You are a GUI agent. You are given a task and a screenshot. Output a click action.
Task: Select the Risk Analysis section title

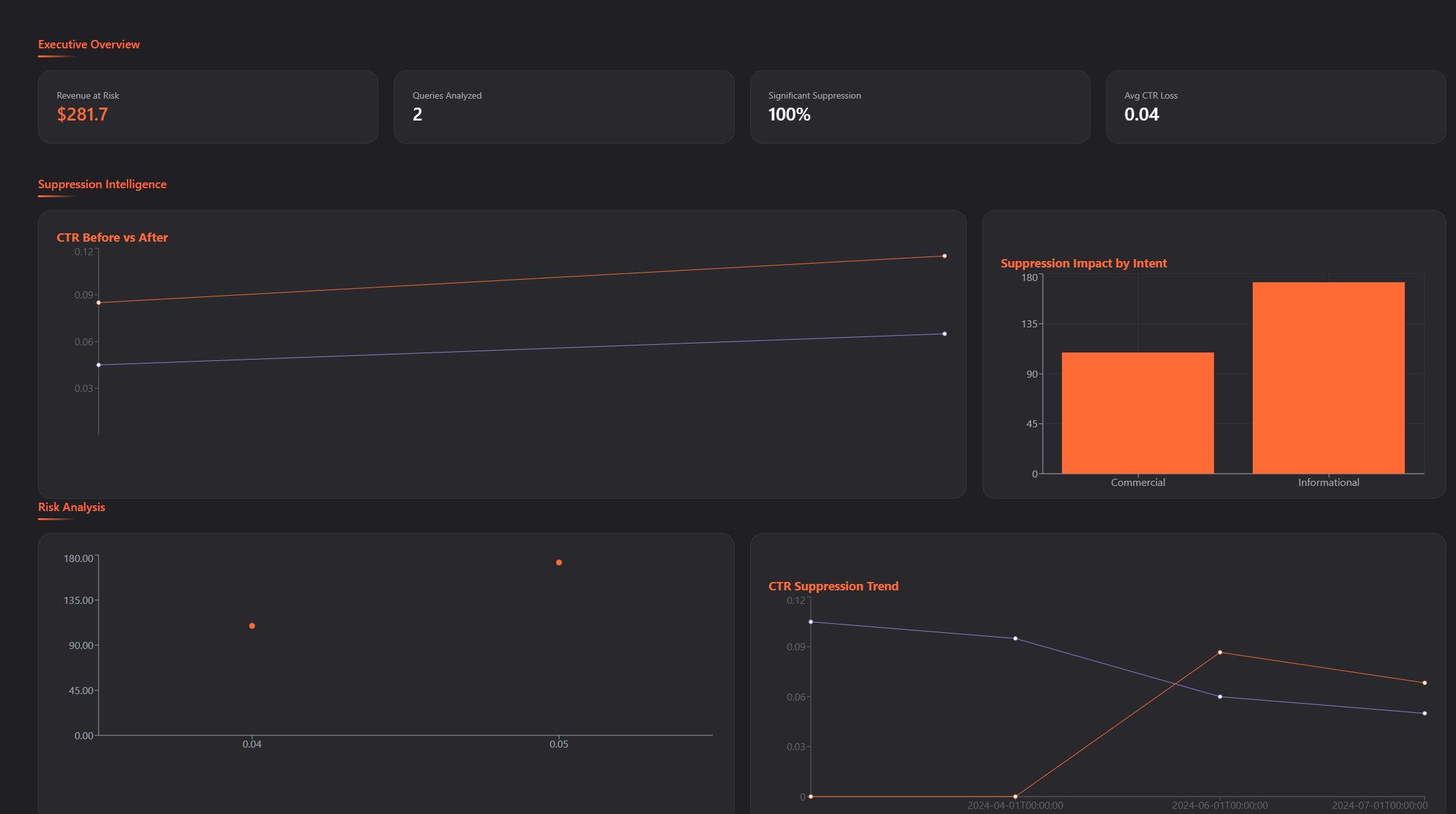(71, 507)
